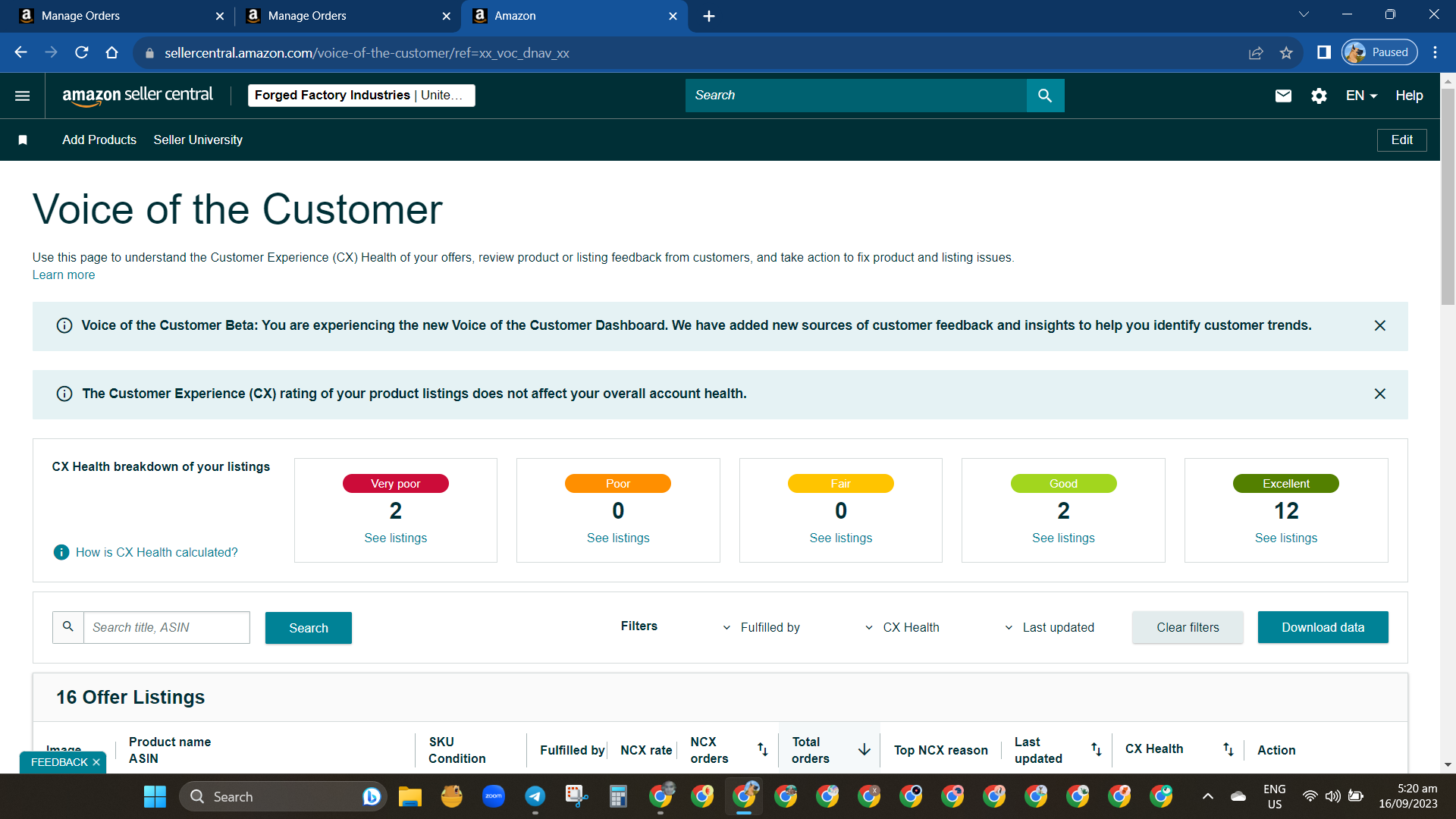Open the Learn more link
This screenshot has height=819, width=1456.
[64, 275]
